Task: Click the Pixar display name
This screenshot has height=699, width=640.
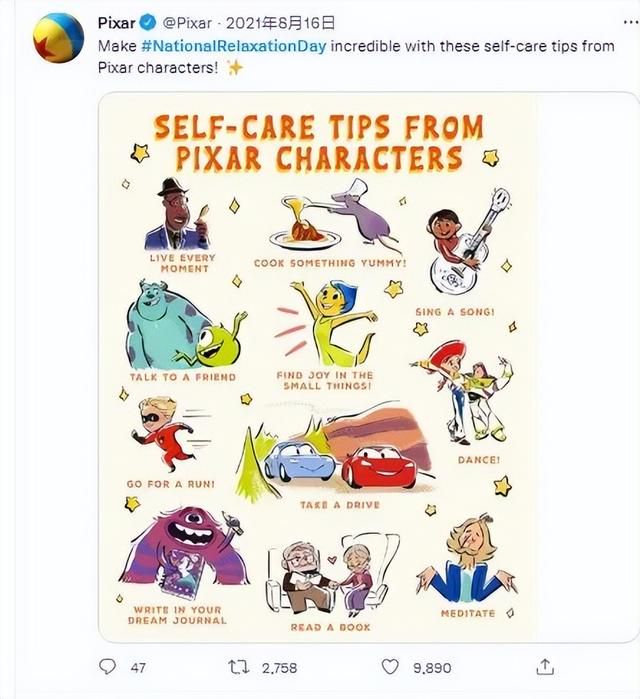Action: click(116, 23)
